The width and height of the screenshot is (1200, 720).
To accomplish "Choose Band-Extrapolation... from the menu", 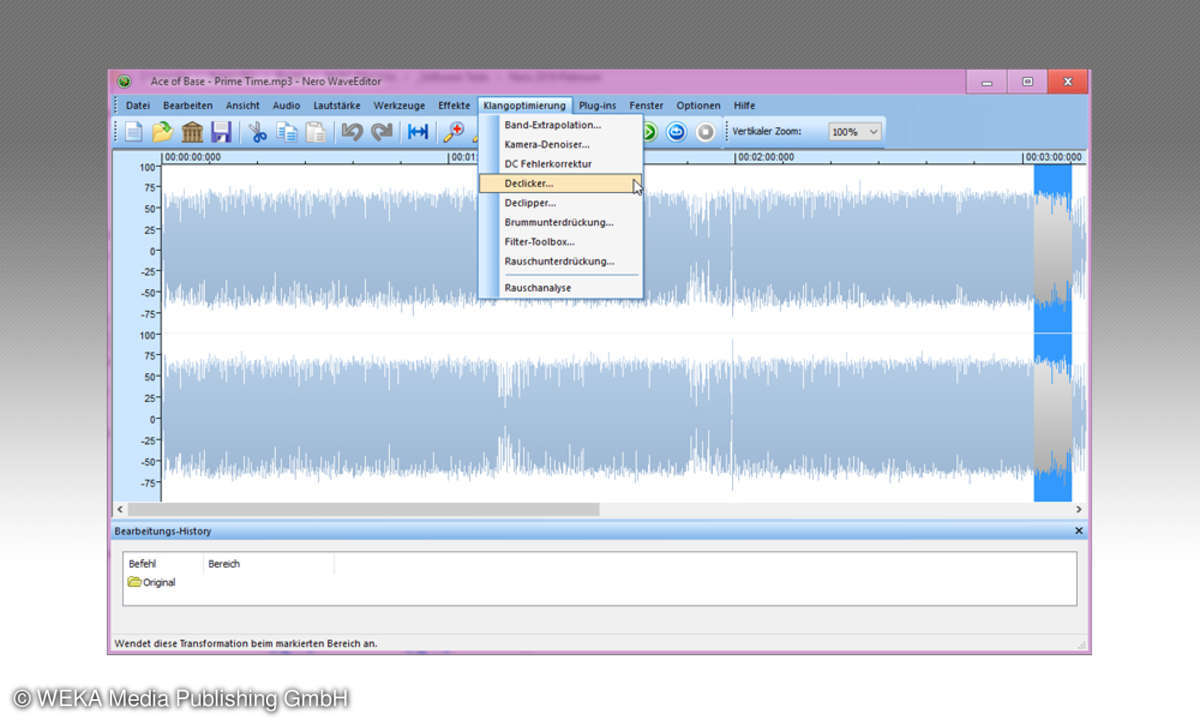I will pos(561,125).
